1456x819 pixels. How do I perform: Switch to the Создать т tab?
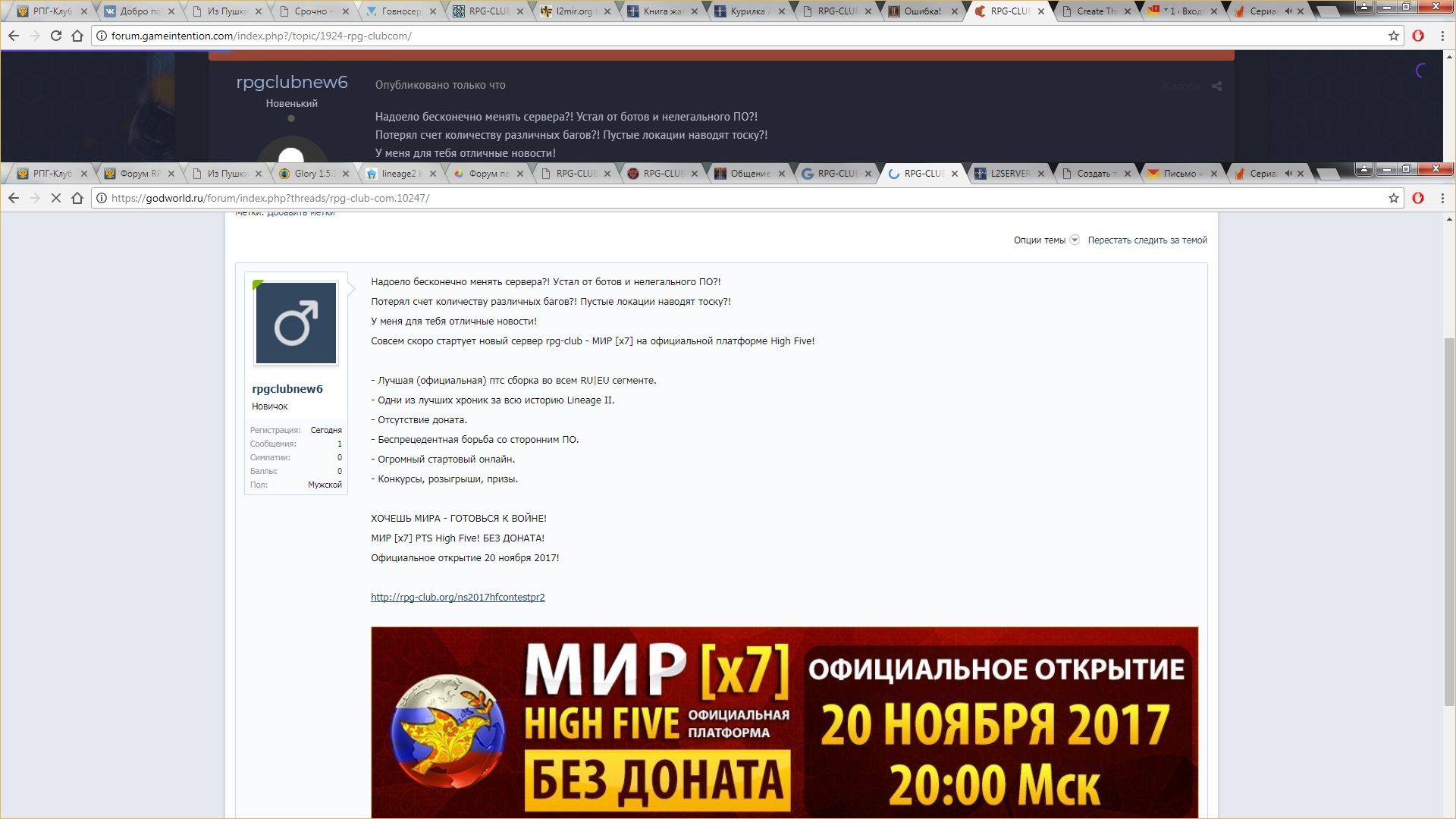pos(1097,174)
